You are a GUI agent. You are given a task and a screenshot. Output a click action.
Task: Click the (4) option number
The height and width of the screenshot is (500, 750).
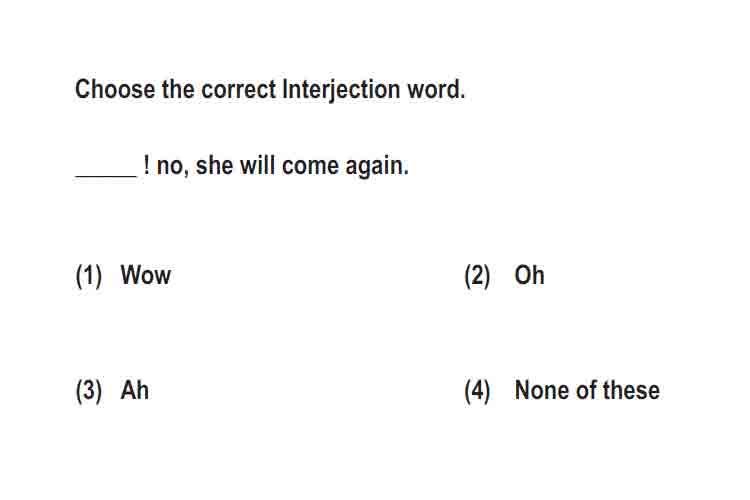pyautogui.click(x=477, y=391)
